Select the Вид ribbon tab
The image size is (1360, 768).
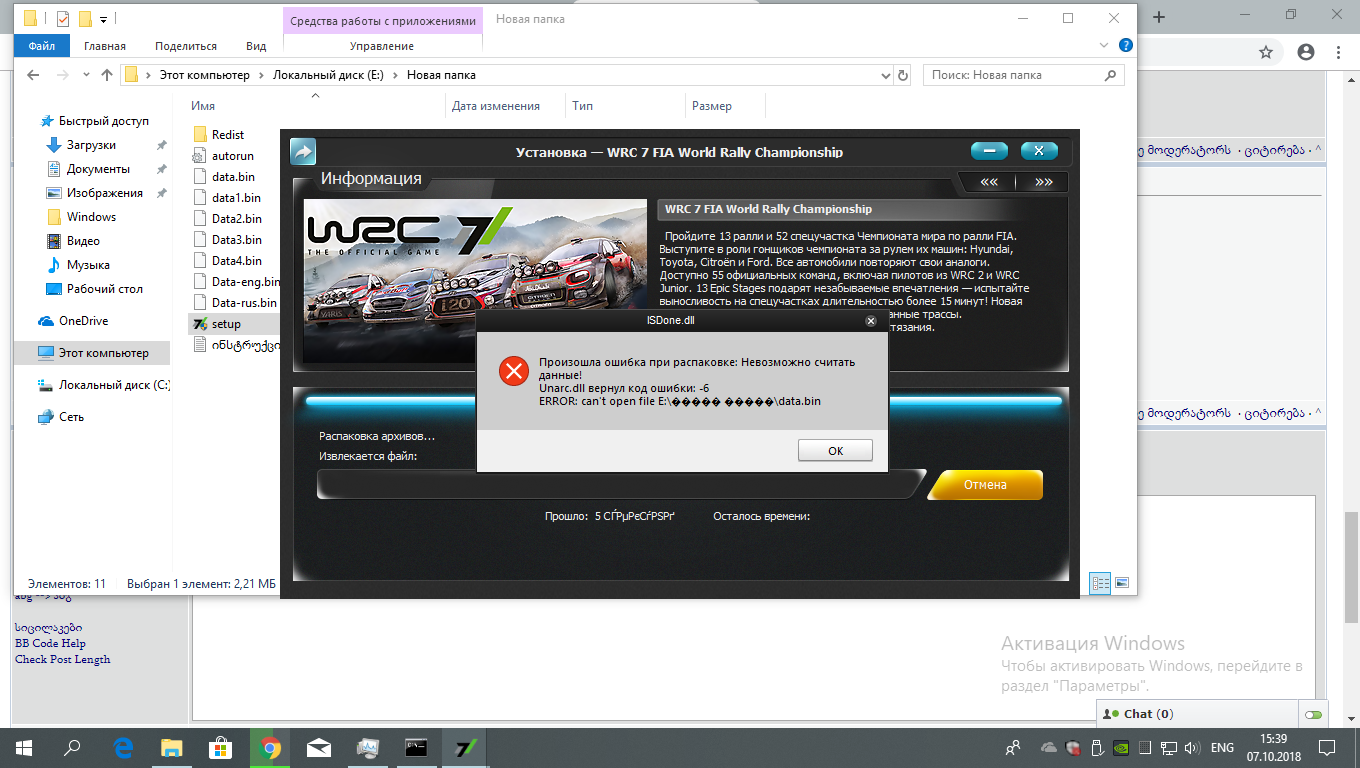256,46
